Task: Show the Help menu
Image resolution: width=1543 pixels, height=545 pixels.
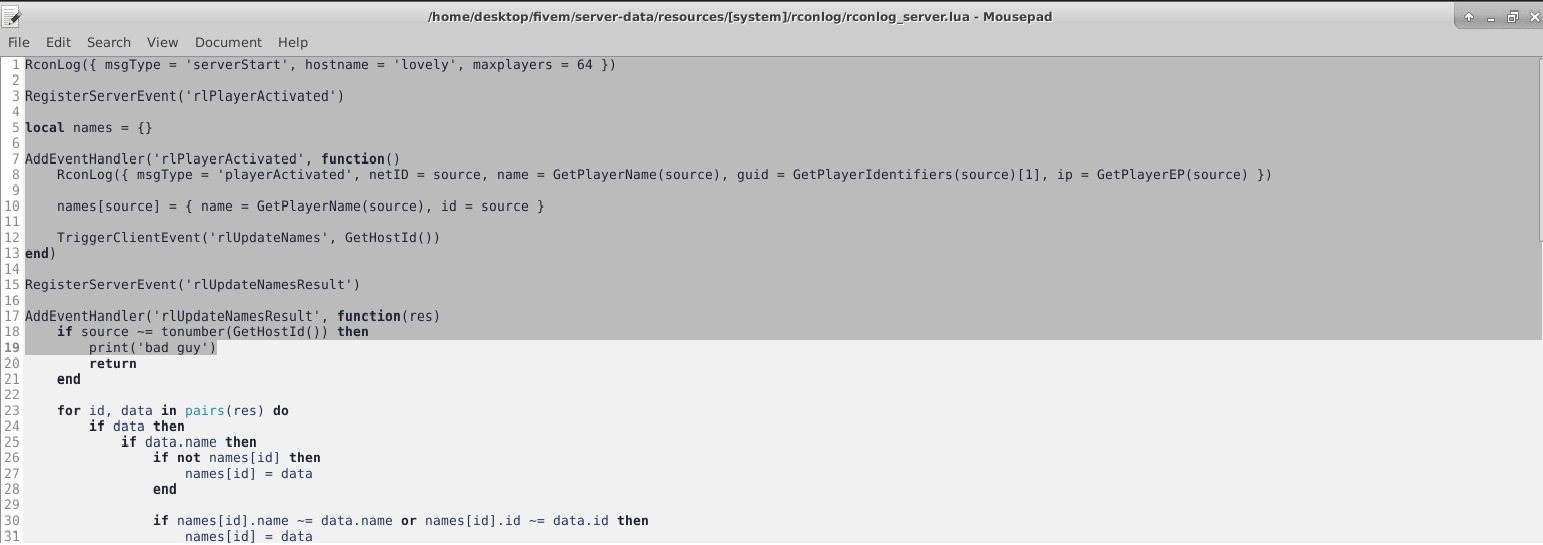Action: (x=293, y=42)
